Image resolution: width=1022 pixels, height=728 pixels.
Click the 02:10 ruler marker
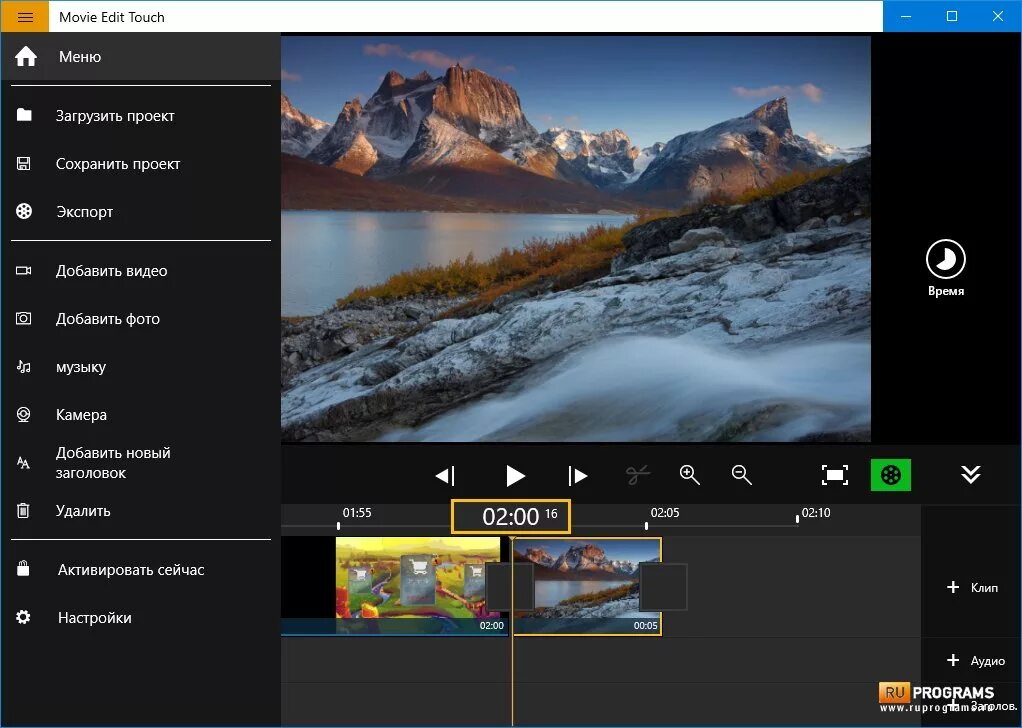pyautogui.click(x=816, y=513)
